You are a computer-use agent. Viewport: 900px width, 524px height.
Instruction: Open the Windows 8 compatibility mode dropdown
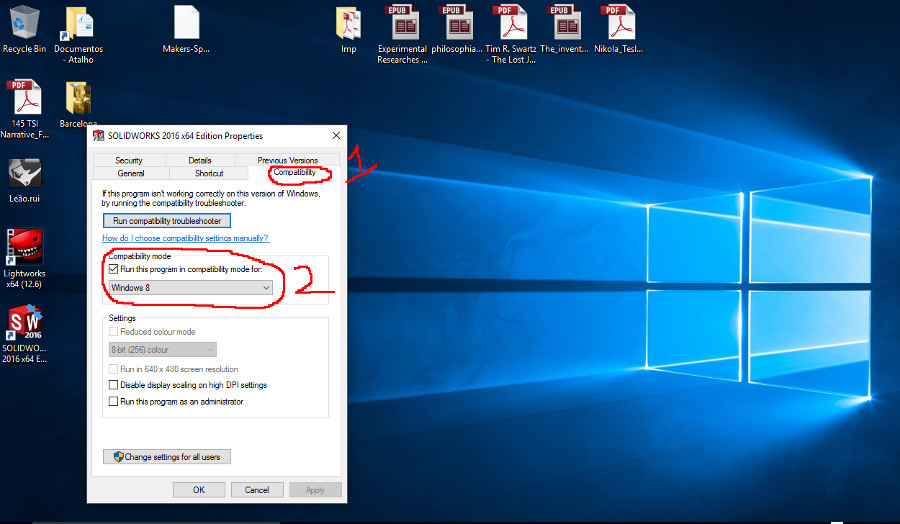(x=191, y=288)
